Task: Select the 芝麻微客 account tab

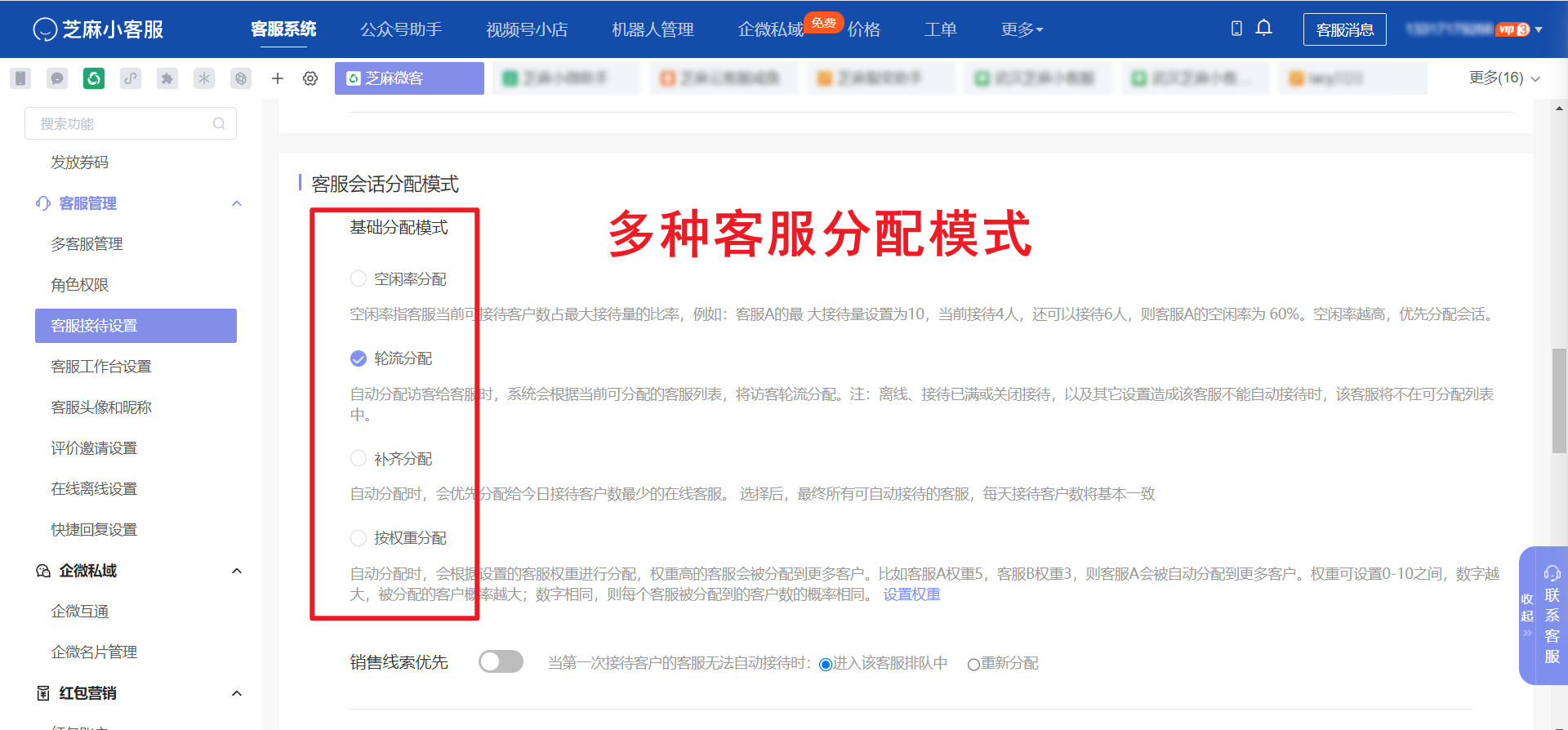Action: (x=409, y=78)
